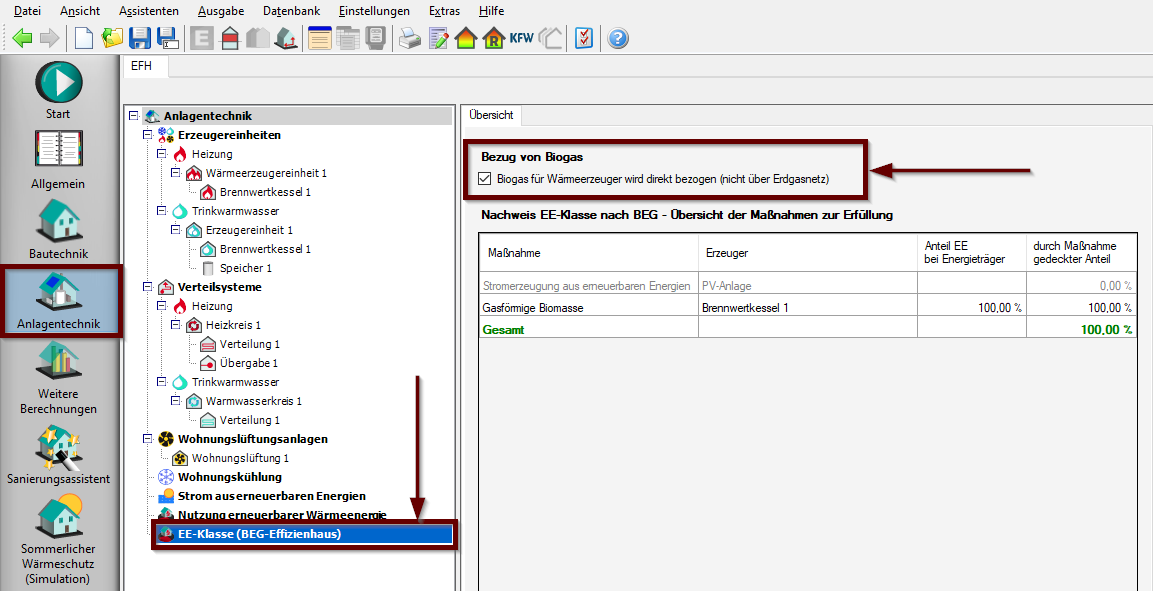Open the Assistenten menu
The image size is (1153, 591).
point(148,11)
